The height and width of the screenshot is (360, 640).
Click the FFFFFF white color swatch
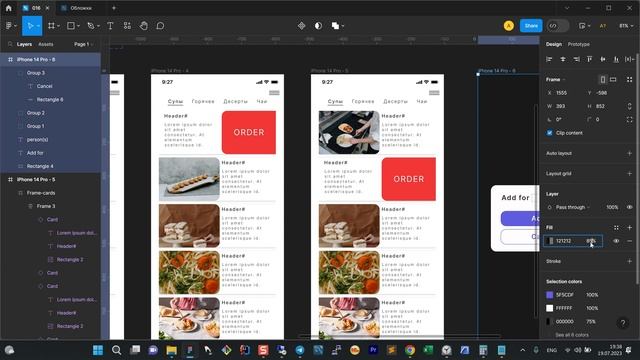pyautogui.click(x=549, y=308)
